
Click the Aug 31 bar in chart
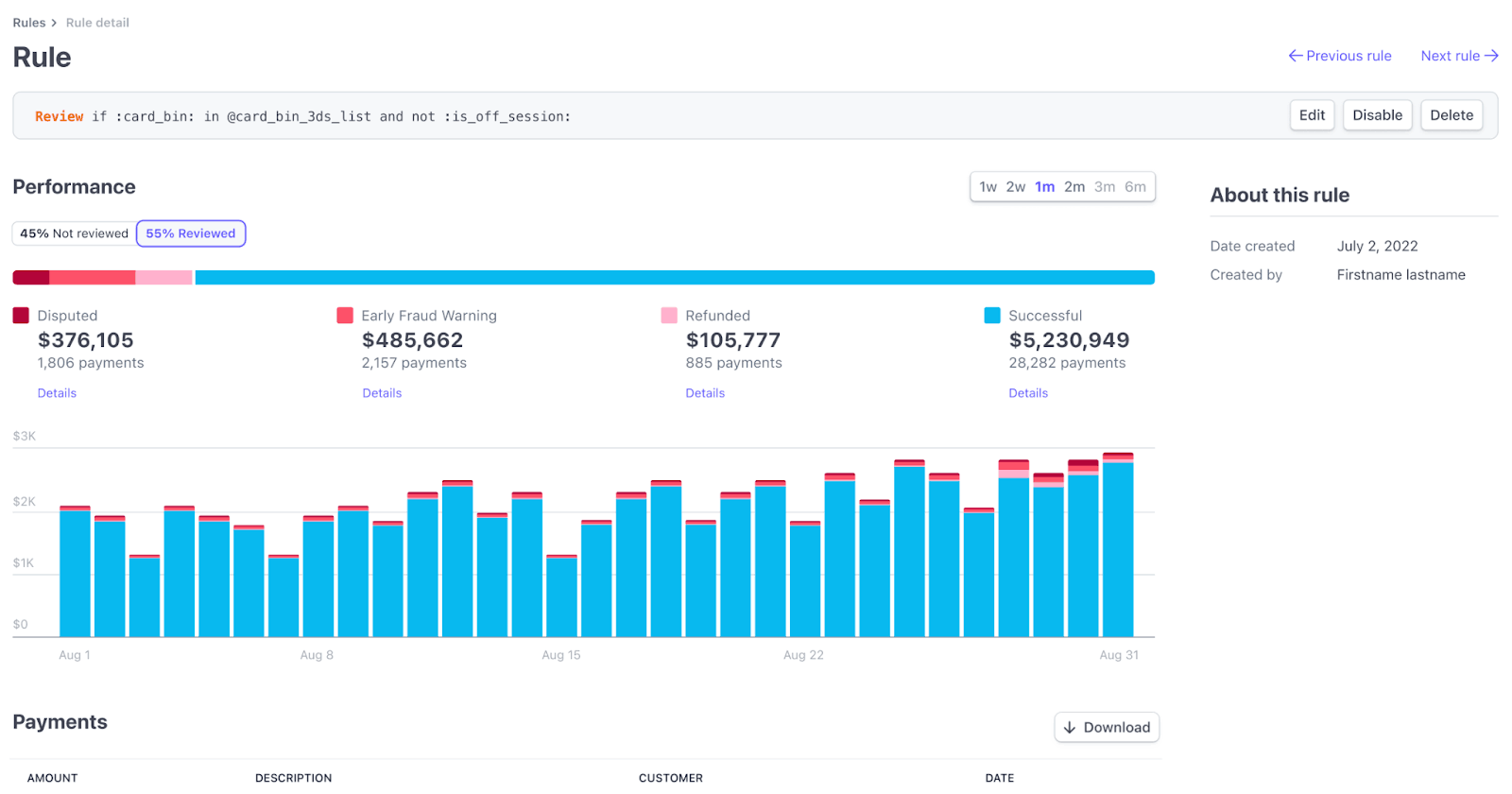(1118, 548)
